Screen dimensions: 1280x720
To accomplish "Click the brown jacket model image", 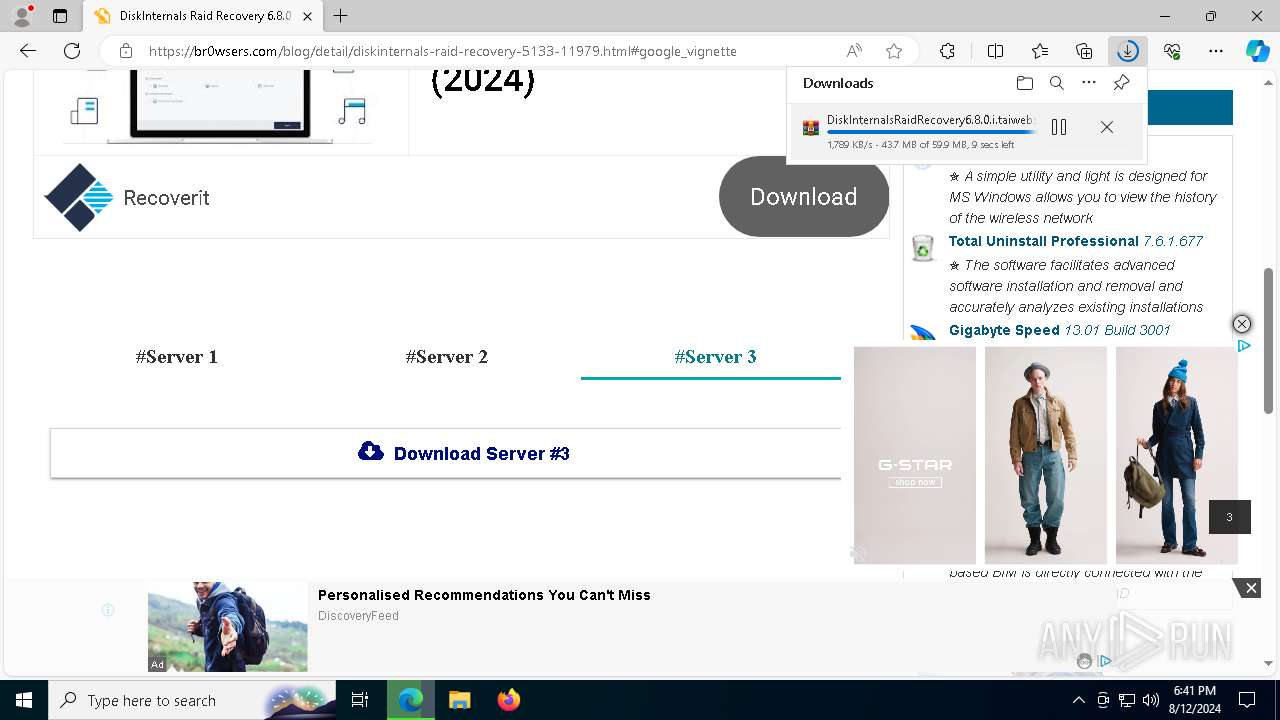I will (x=1046, y=455).
